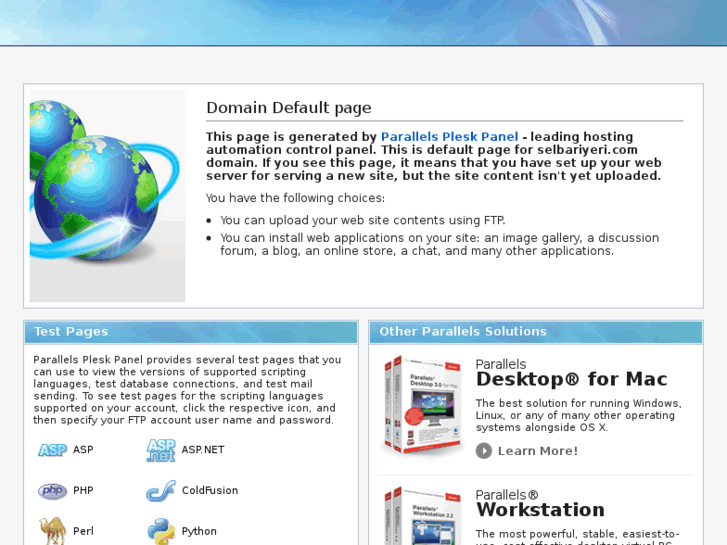
Task: Click the Parallels Workstation box thumbnail
Action: (x=422, y=515)
